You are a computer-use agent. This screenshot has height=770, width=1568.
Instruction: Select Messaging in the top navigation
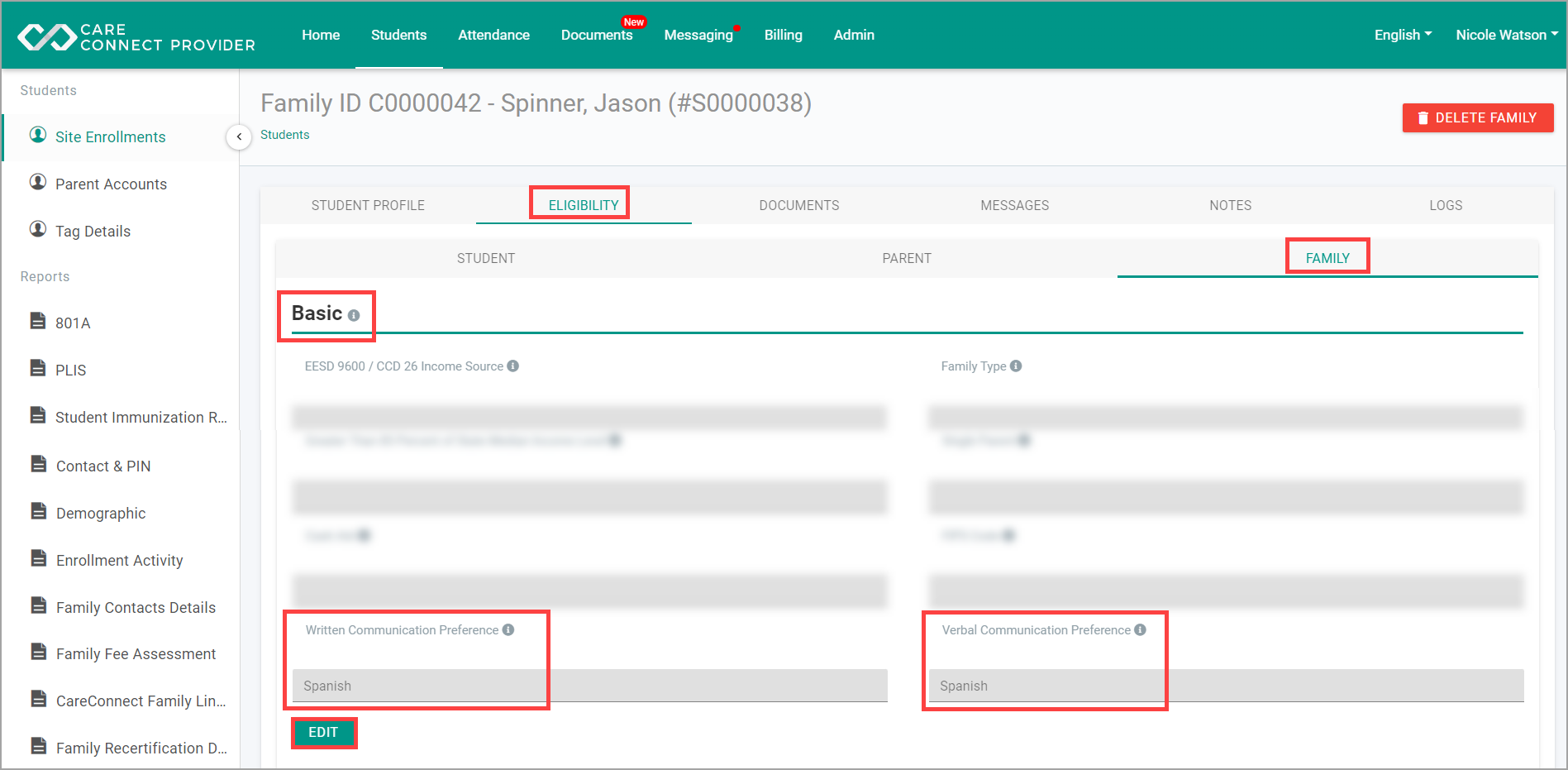[698, 35]
